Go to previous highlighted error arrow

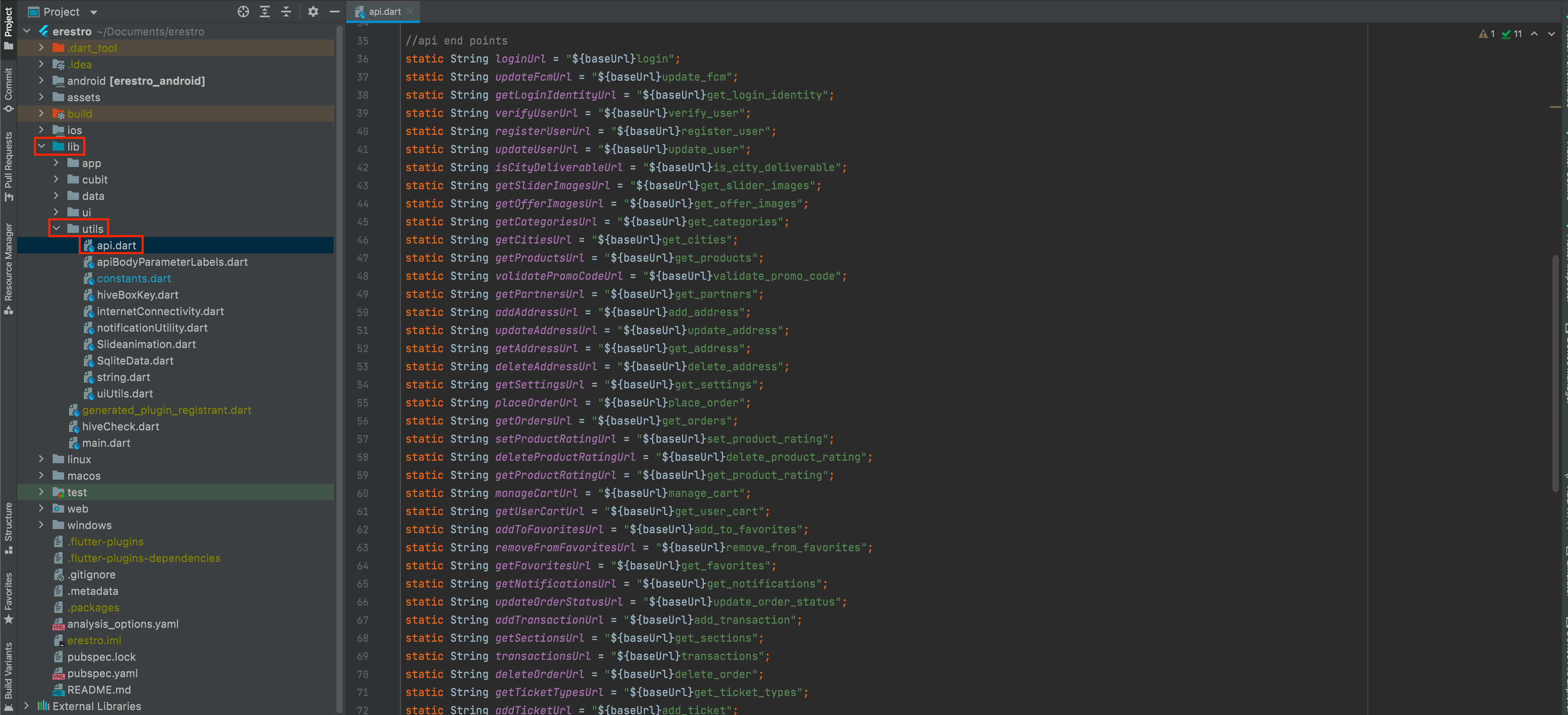[1534, 34]
